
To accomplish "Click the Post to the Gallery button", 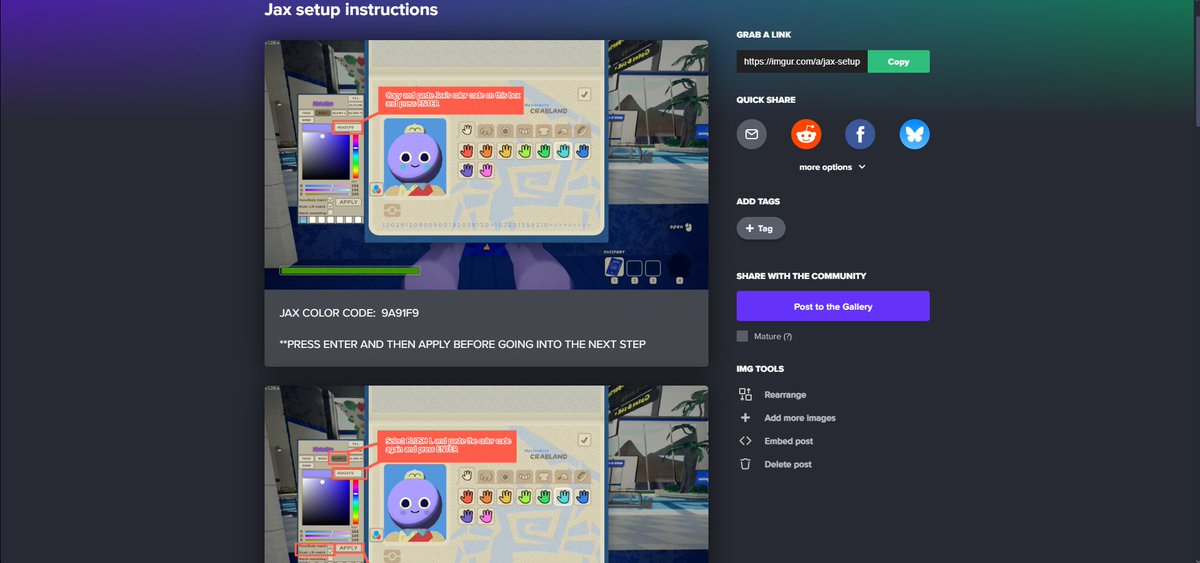I will [x=833, y=306].
